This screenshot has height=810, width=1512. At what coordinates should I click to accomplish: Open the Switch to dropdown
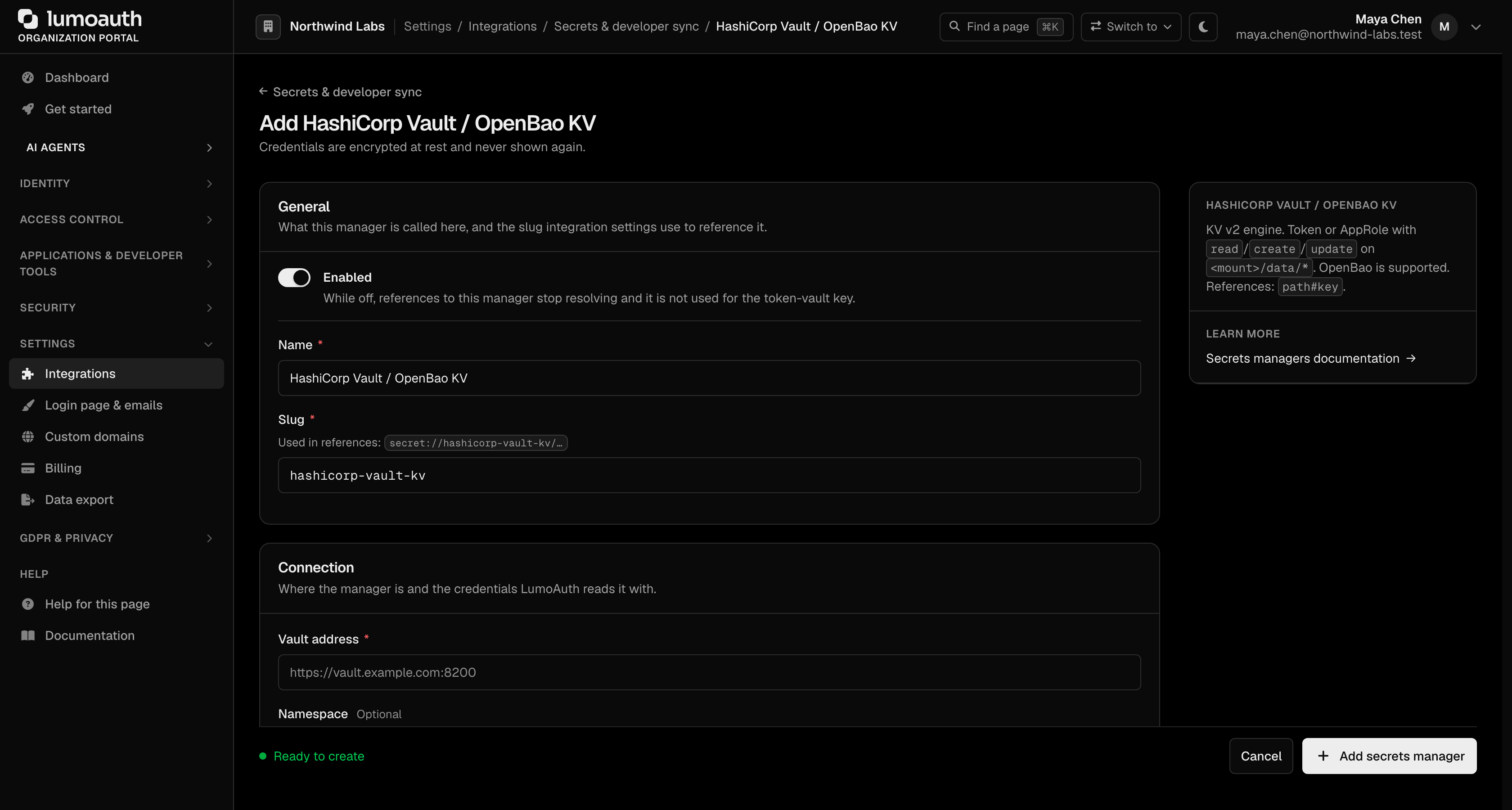(x=1130, y=27)
